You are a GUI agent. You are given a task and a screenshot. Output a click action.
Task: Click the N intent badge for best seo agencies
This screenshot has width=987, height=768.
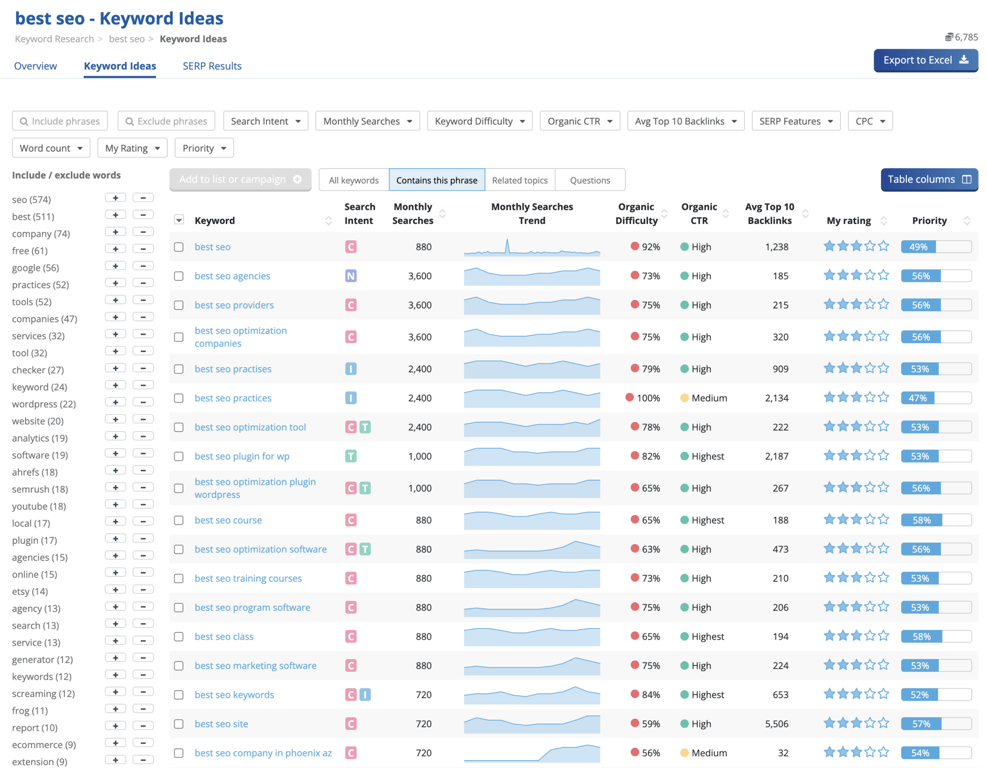tap(351, 276)
